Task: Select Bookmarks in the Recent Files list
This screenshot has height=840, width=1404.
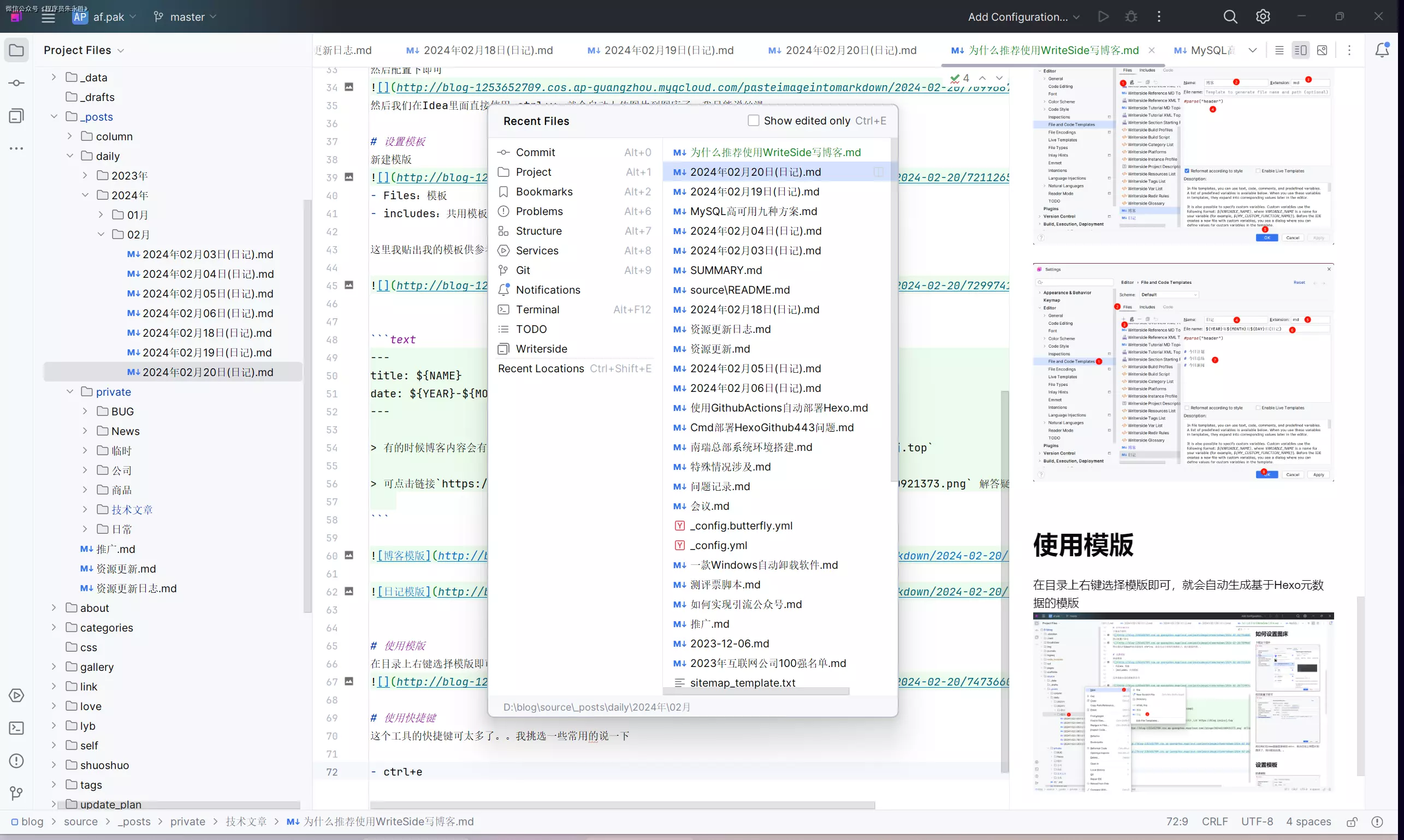Action: click(544, 192)
